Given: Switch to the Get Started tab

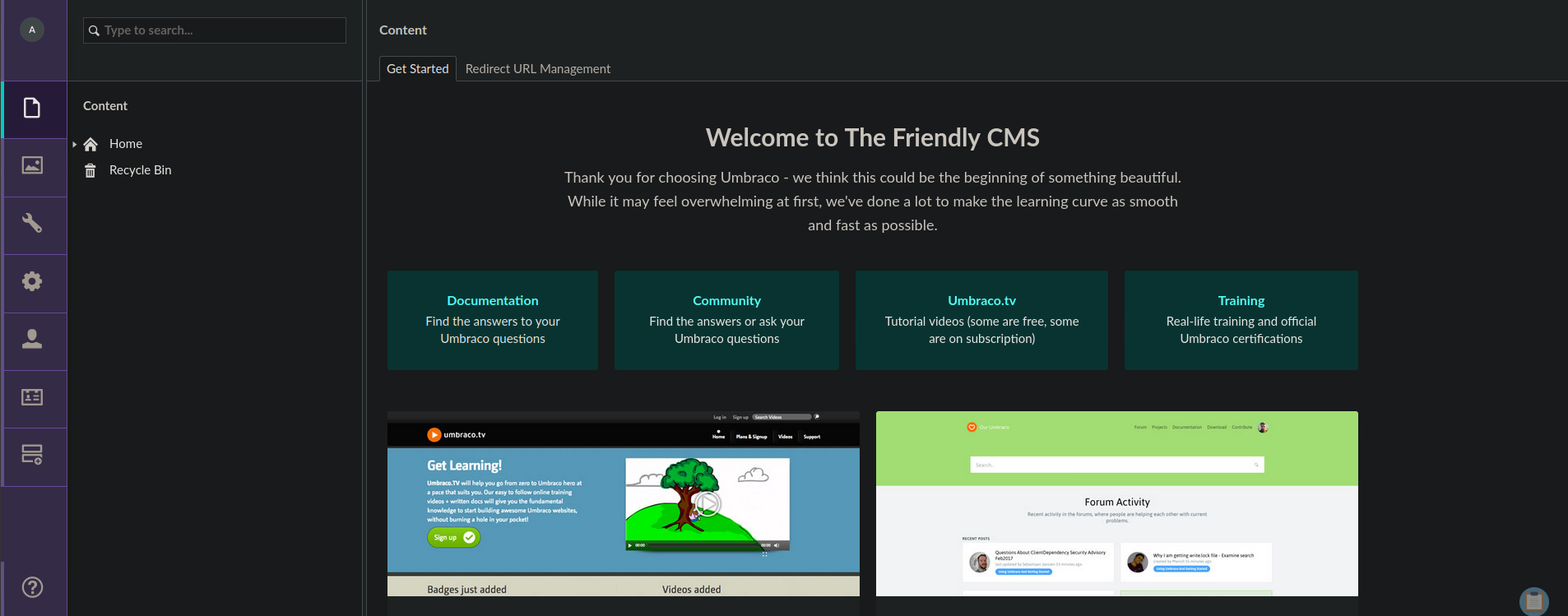Looking at the screenshot, I should click(418, 69).
